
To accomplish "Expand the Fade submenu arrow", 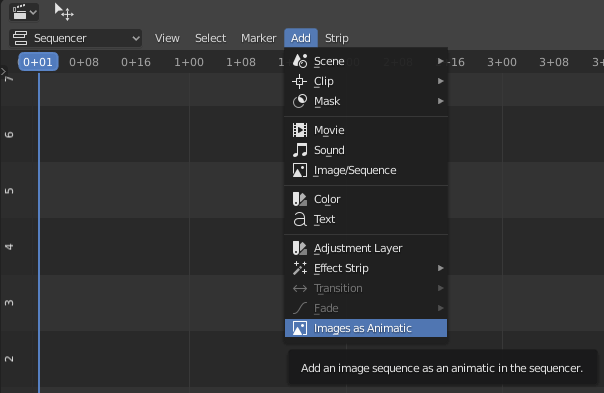I will pos(440,308).
